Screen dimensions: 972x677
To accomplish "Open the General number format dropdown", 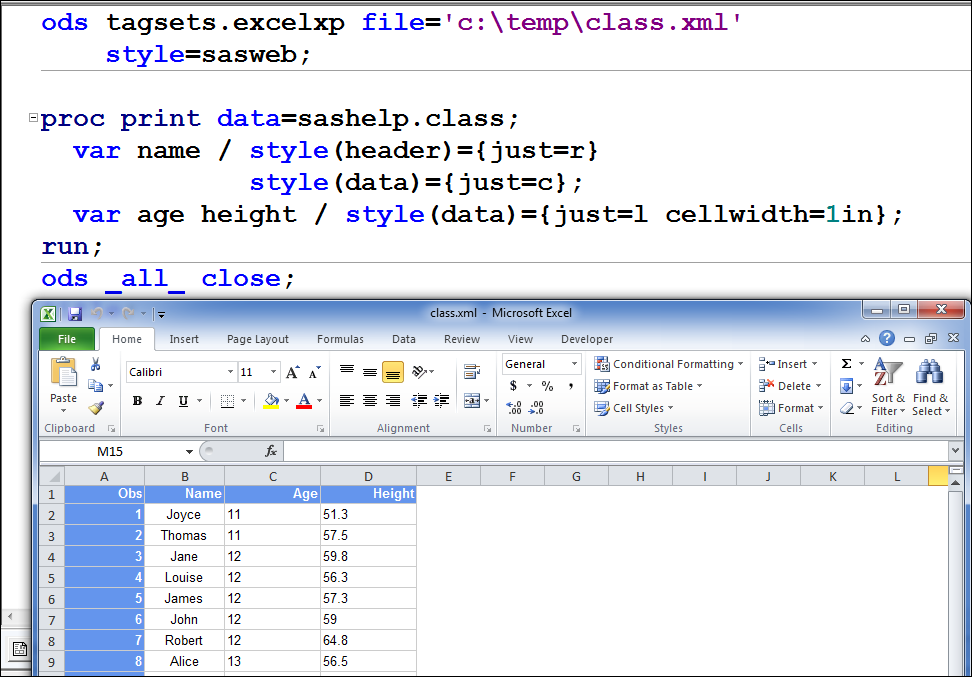I will coord(541,364).
